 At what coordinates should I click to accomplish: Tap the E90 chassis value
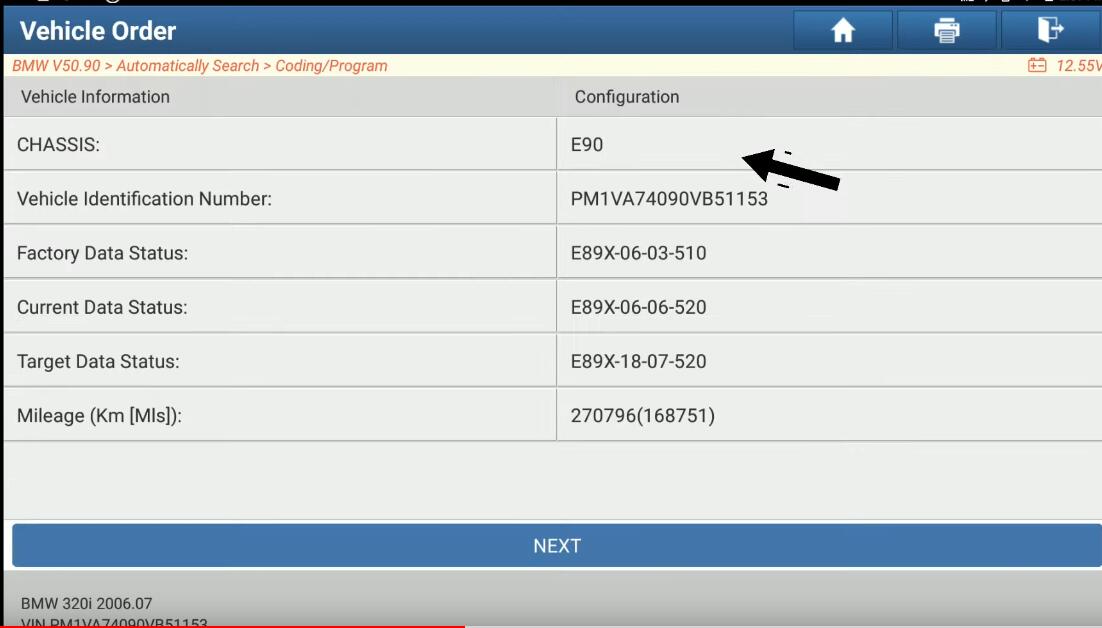coord(587,145)
